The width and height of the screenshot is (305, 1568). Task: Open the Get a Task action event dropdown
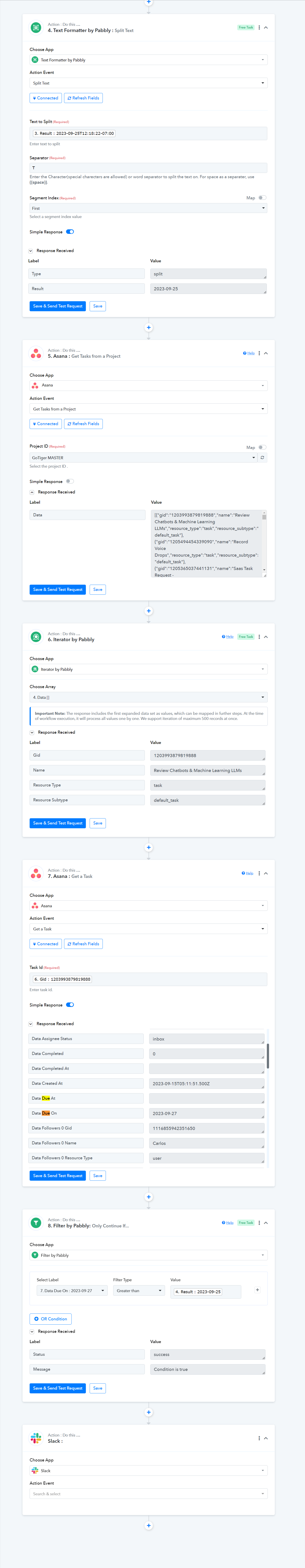(148, 929)
